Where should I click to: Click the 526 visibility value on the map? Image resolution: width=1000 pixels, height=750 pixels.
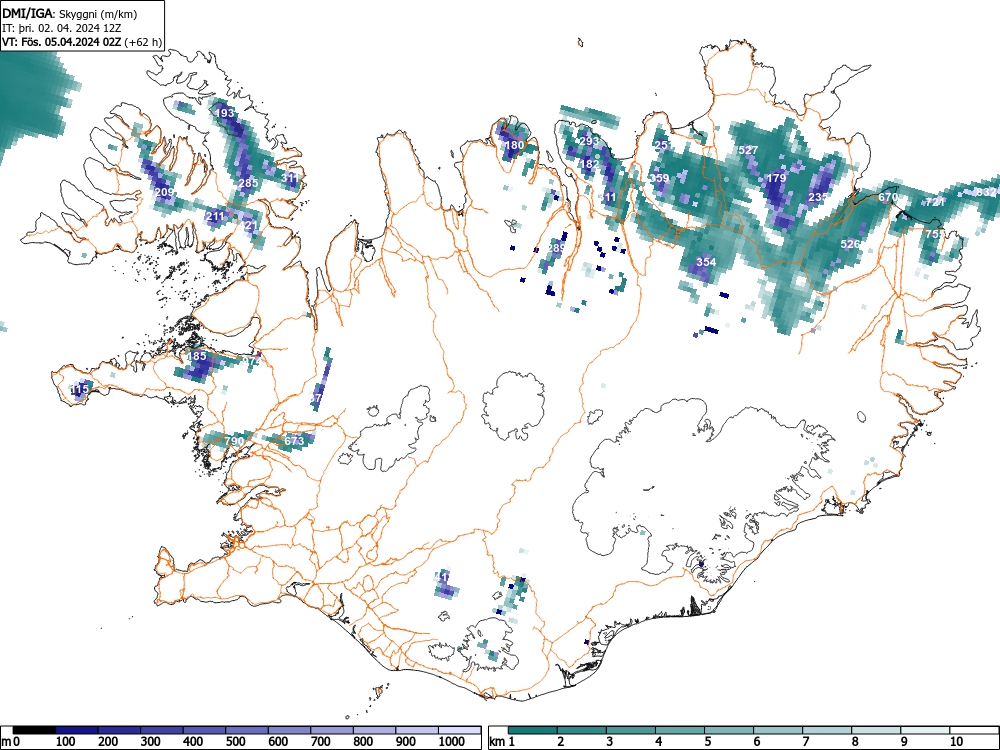click(850, 244)
